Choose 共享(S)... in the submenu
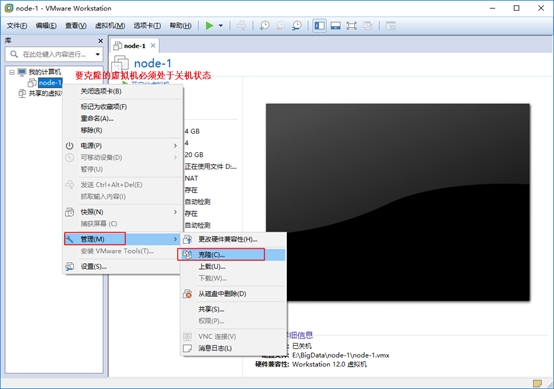 click(233, 309)
